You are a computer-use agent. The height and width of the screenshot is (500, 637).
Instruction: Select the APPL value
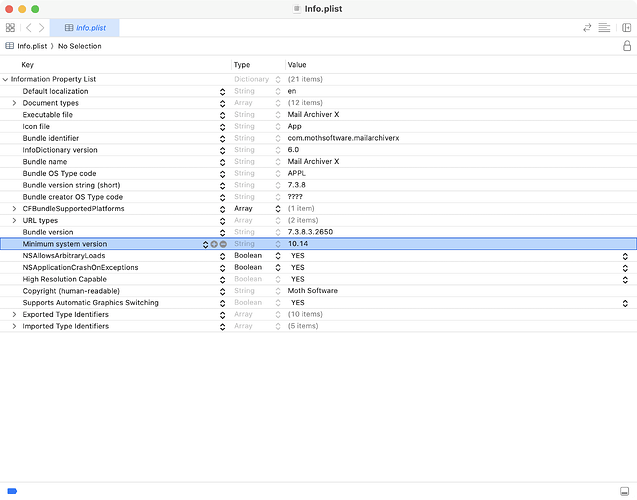(x=297, y=173)
